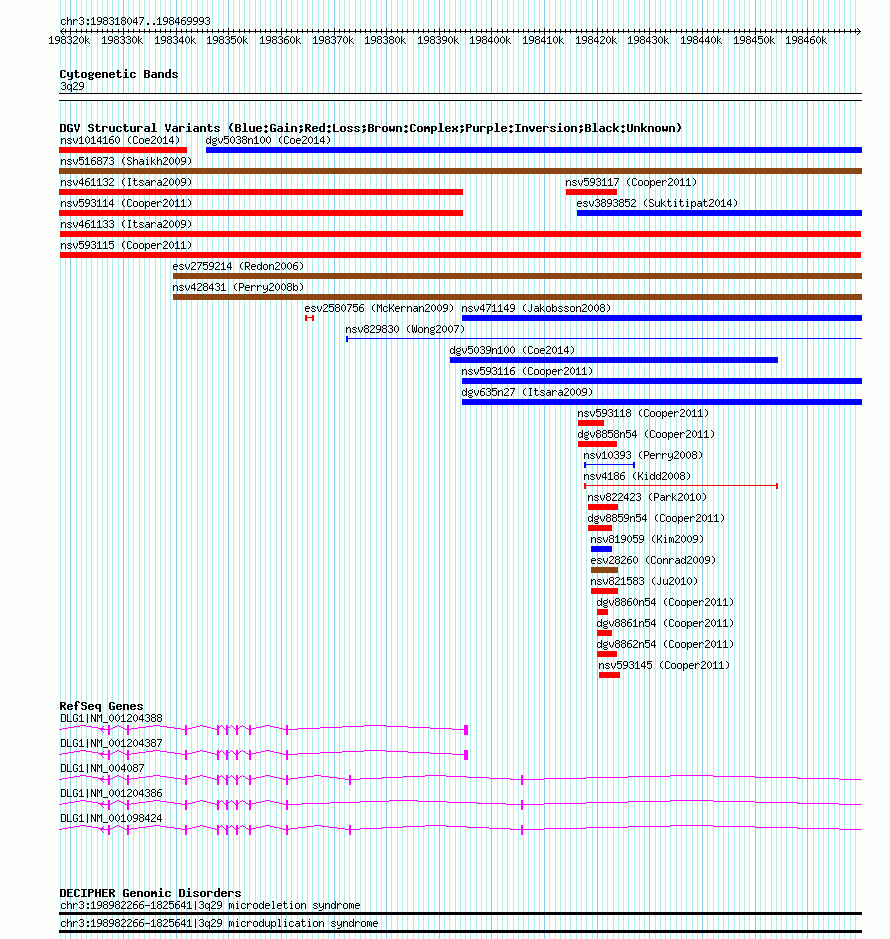The image size is (890, 939).
Task: Click esv2580756 (McKernan2009) label
Action: tap(379, 308)
